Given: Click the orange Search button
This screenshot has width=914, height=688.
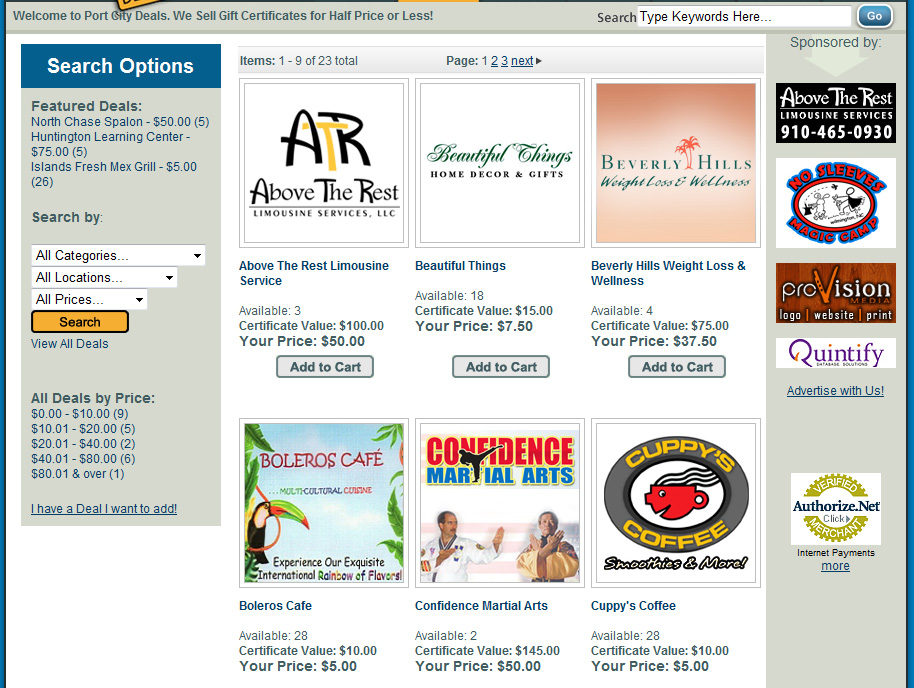Looking at the screenshot, I should click(80, 322).
